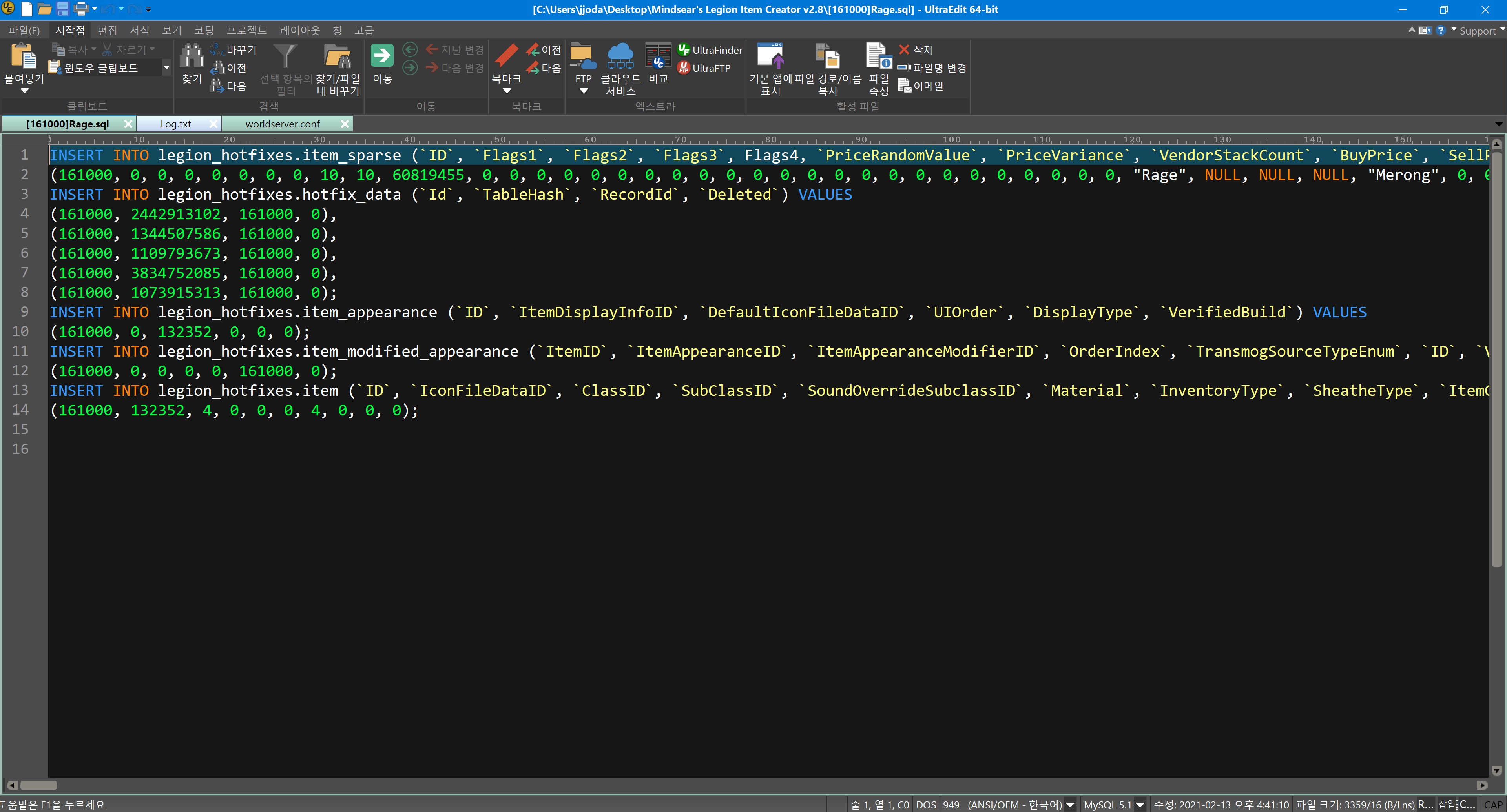Switch to the 프로젝트 ribbon tab
Viewport: 1507px width, 812px height.
point(246,30)
